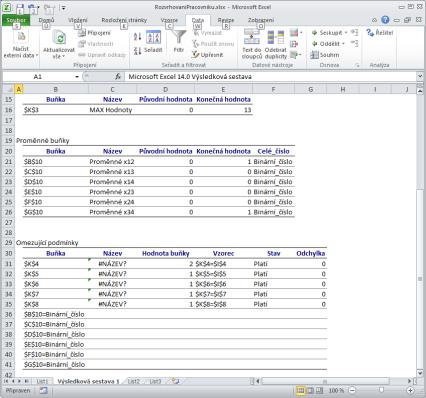The width and height of the screenshot is (426, 398).
Task: Select row 21 header
Action: coord(8,162)
